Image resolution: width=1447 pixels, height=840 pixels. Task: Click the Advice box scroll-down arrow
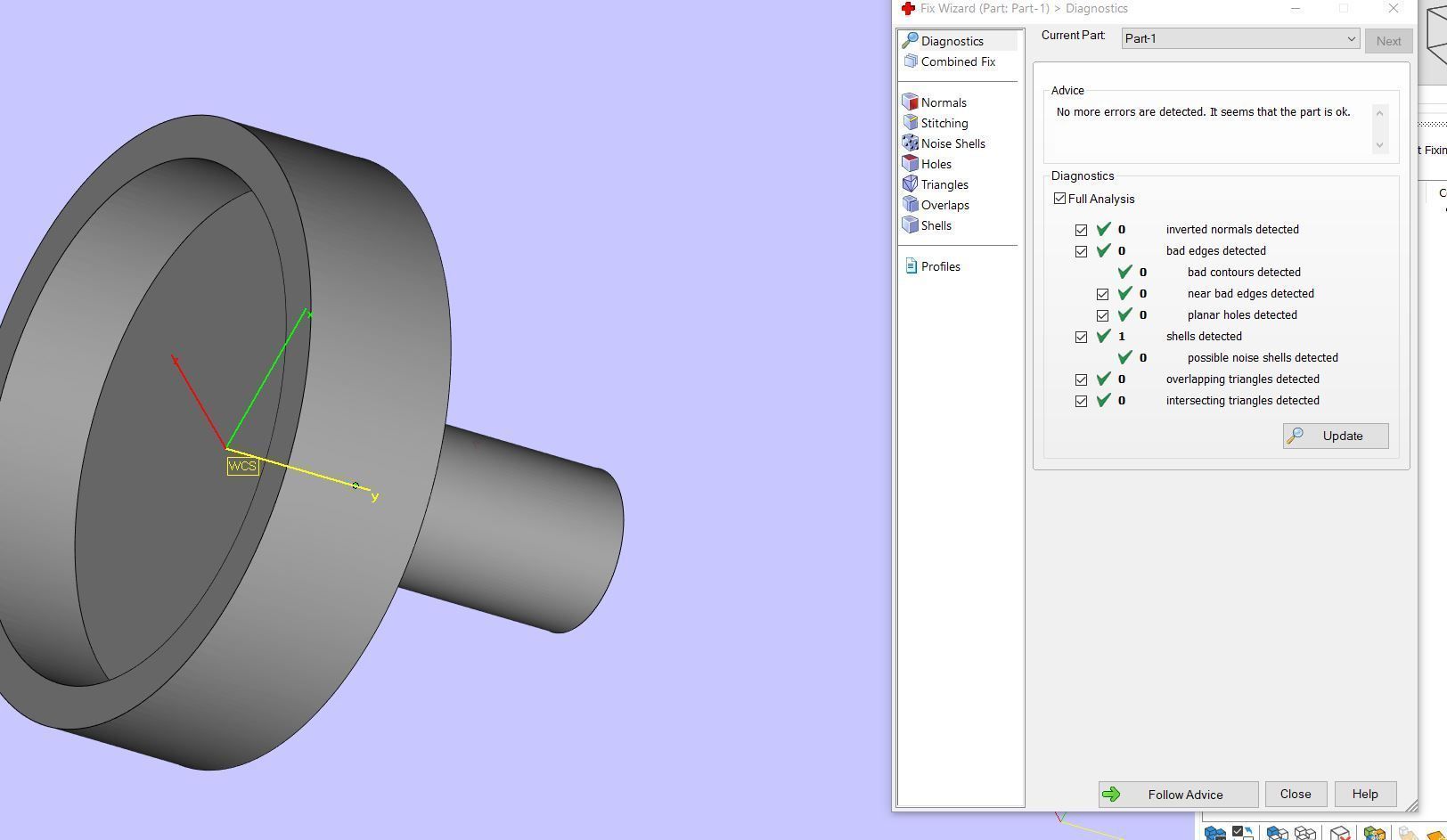click(1380, 144)
